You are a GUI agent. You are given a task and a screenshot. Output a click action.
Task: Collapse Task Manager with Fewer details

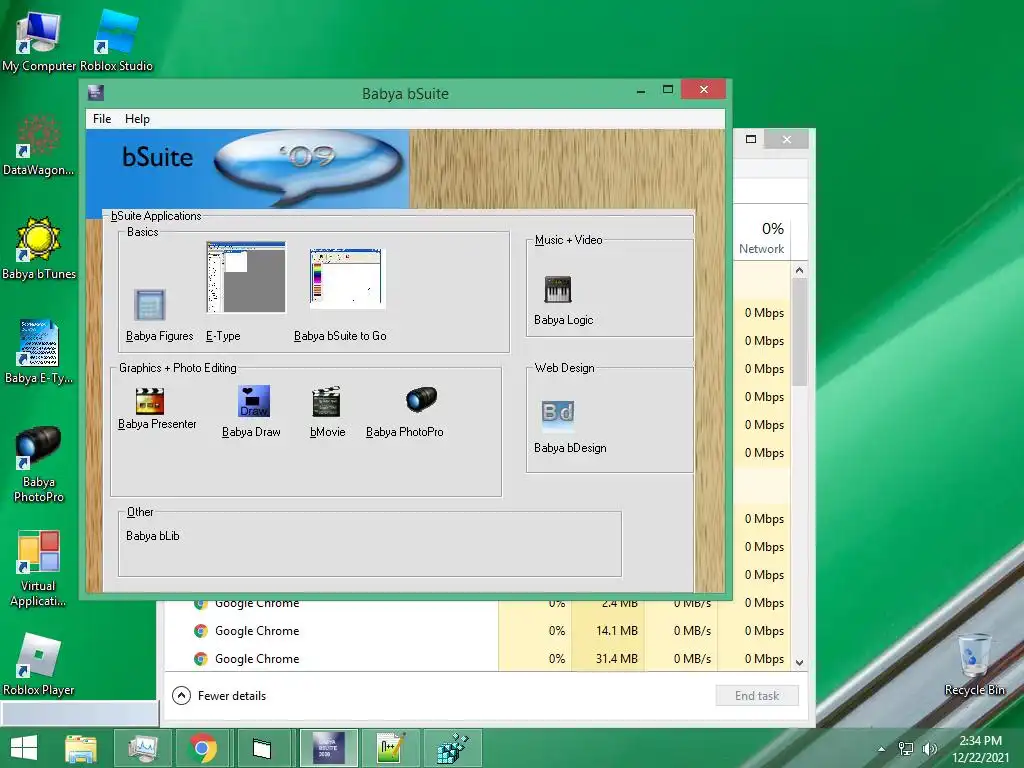click(219, 696)
